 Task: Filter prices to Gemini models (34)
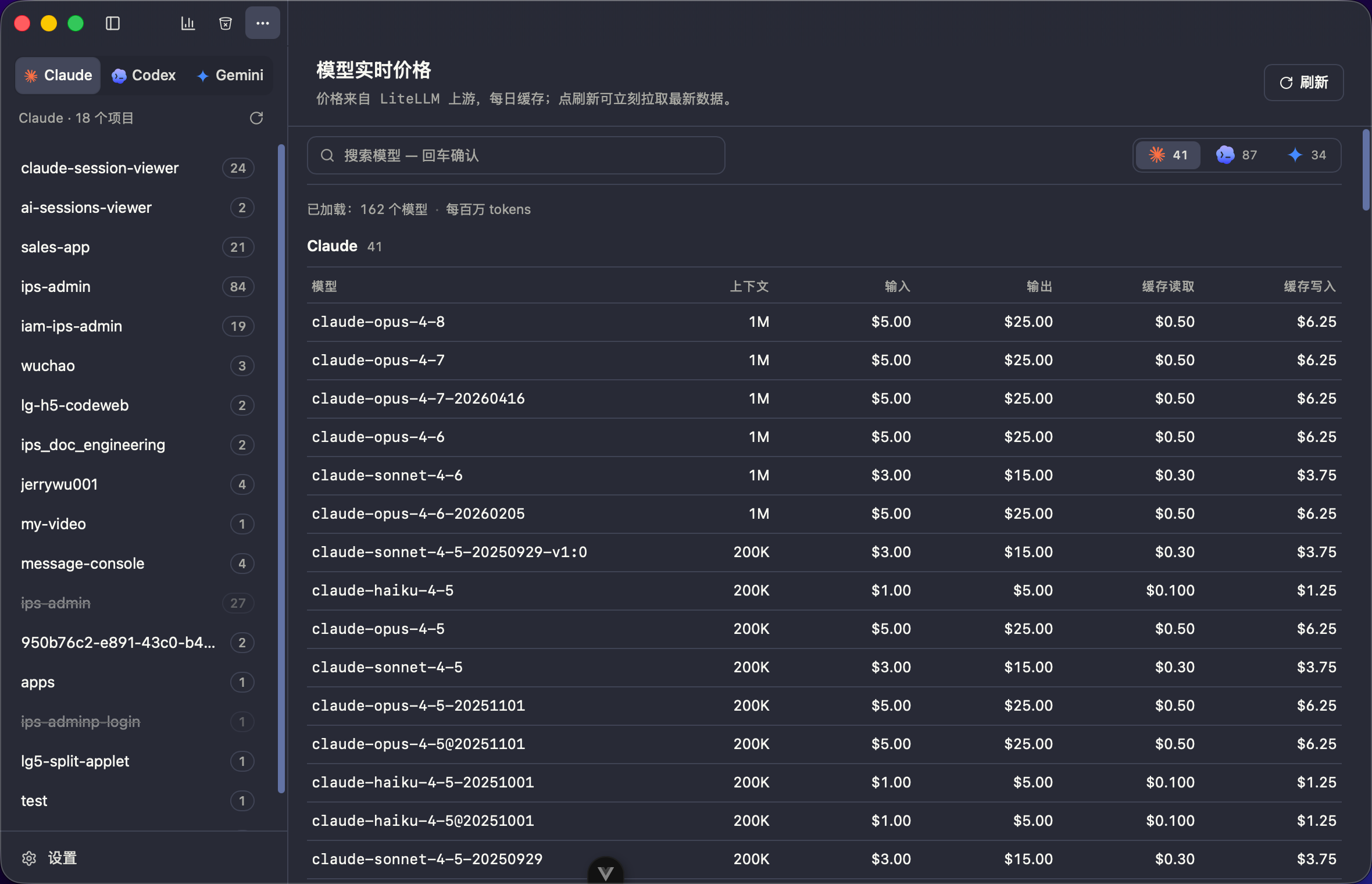click(x=1307, y=155)
